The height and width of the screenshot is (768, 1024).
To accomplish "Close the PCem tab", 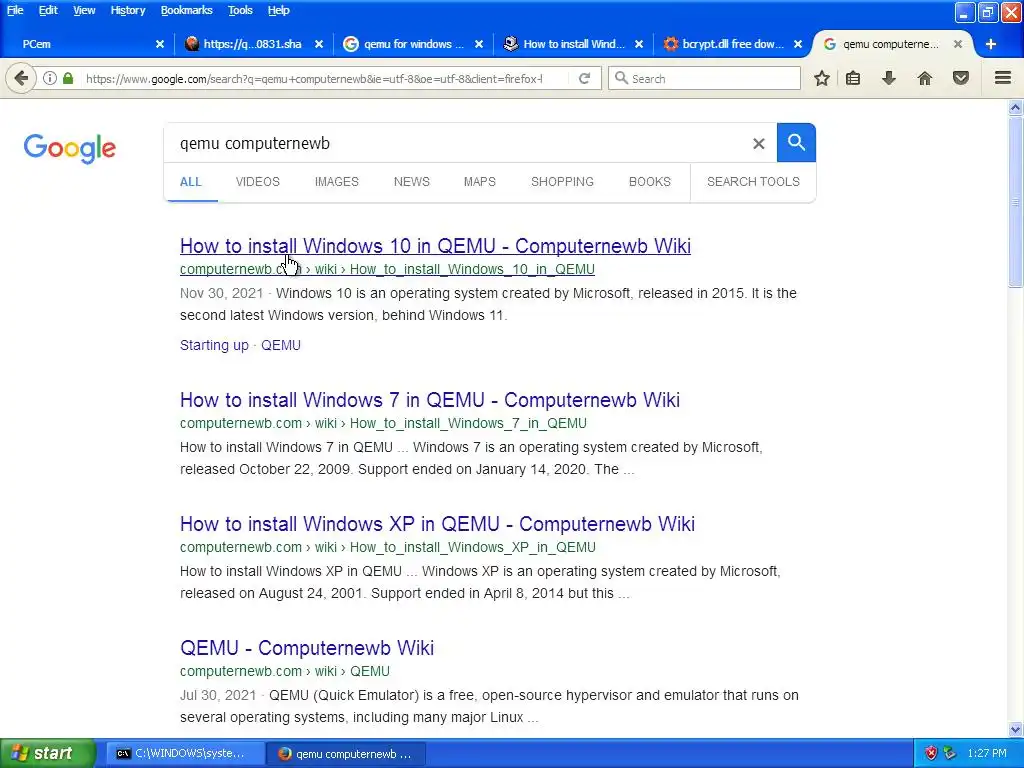I will tap(159, 44).
